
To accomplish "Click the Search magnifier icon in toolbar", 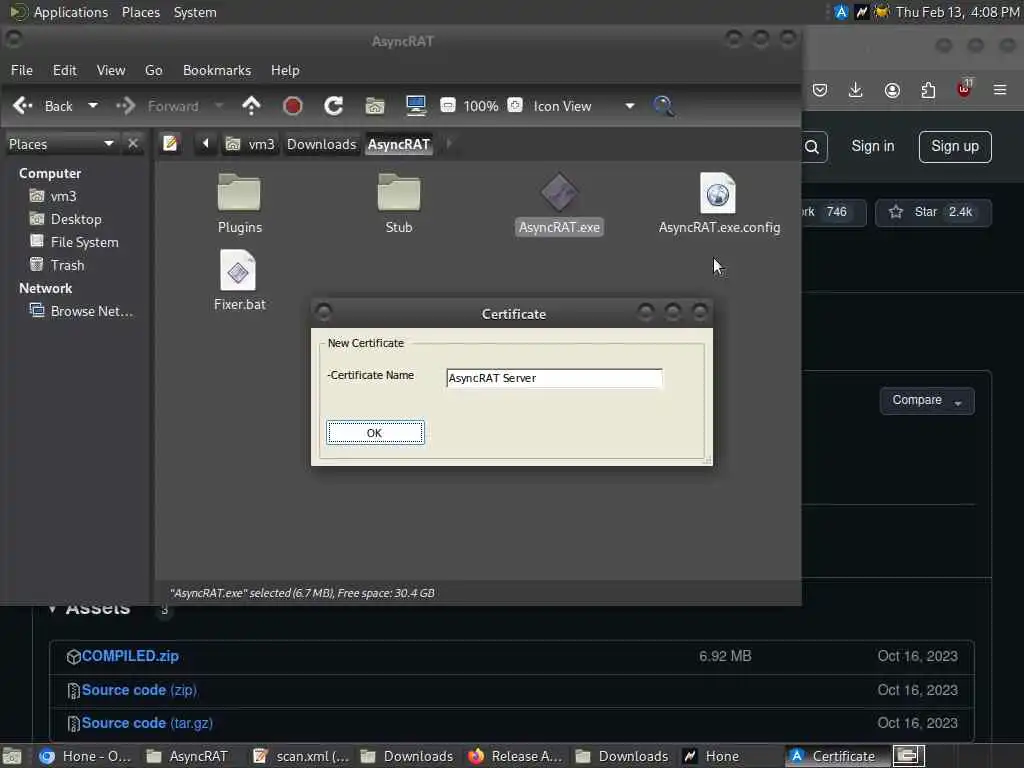I will pyautogui.click(x=664, y=106).
